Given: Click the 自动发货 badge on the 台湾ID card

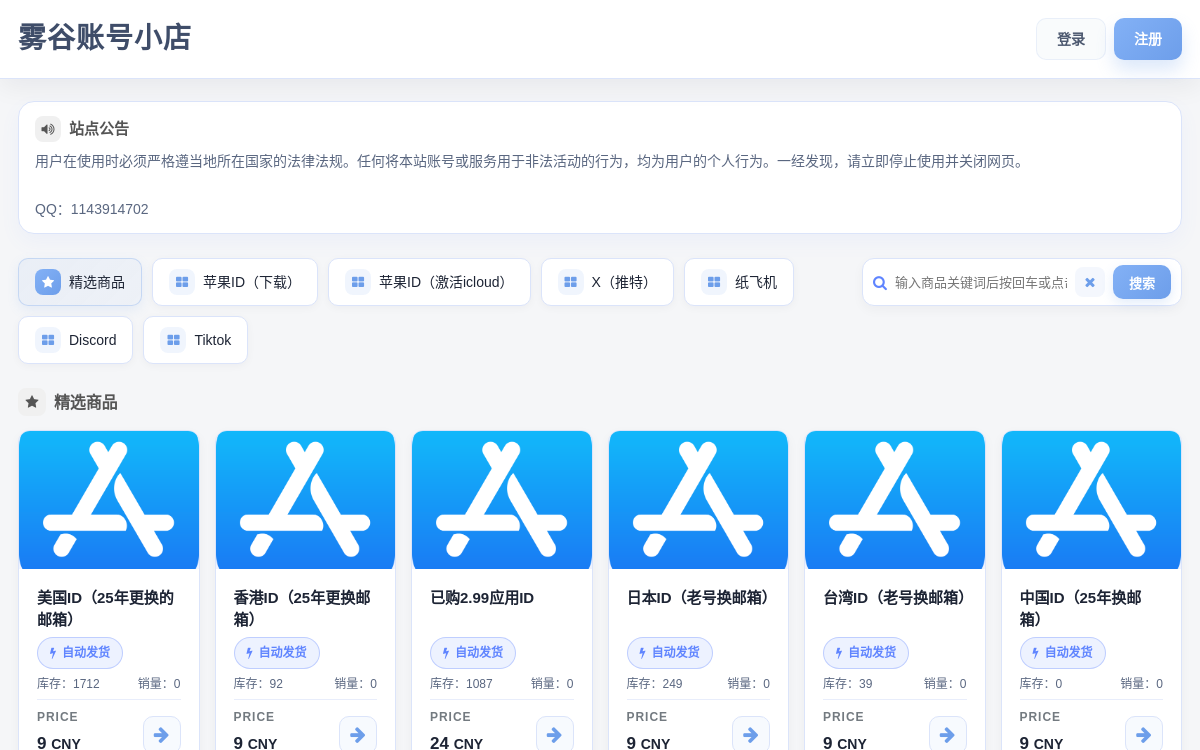Looking at the screenshot, I should (x=866, y=653).
